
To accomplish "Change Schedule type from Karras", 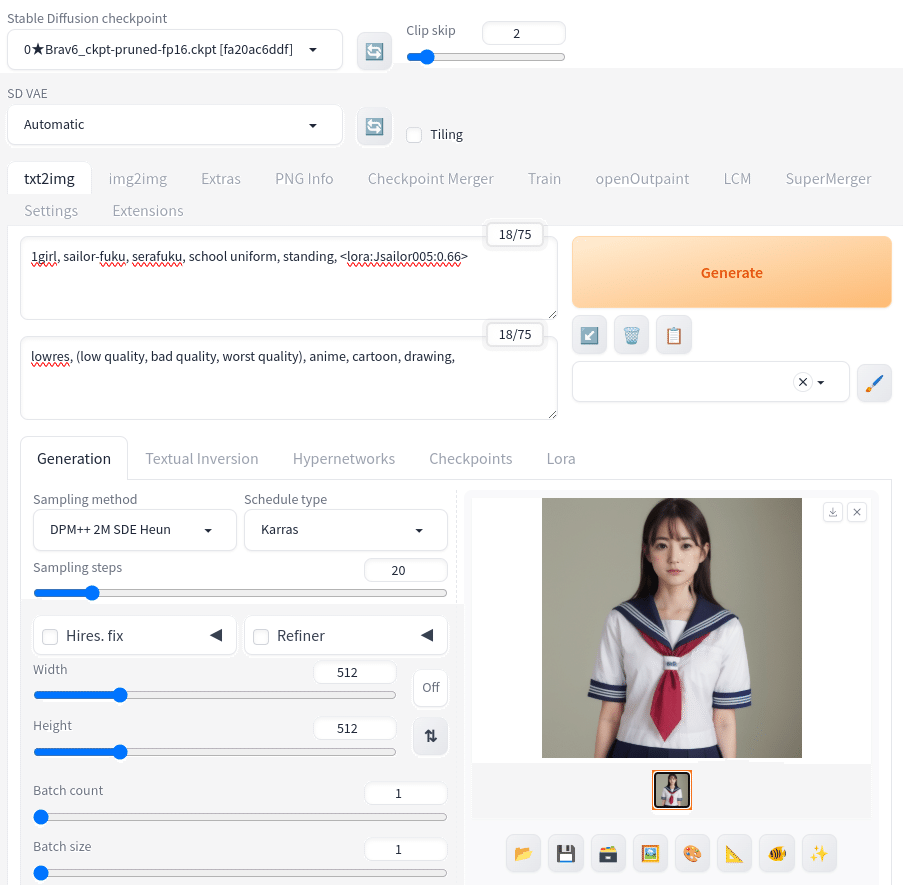I will tap(345, 531).
